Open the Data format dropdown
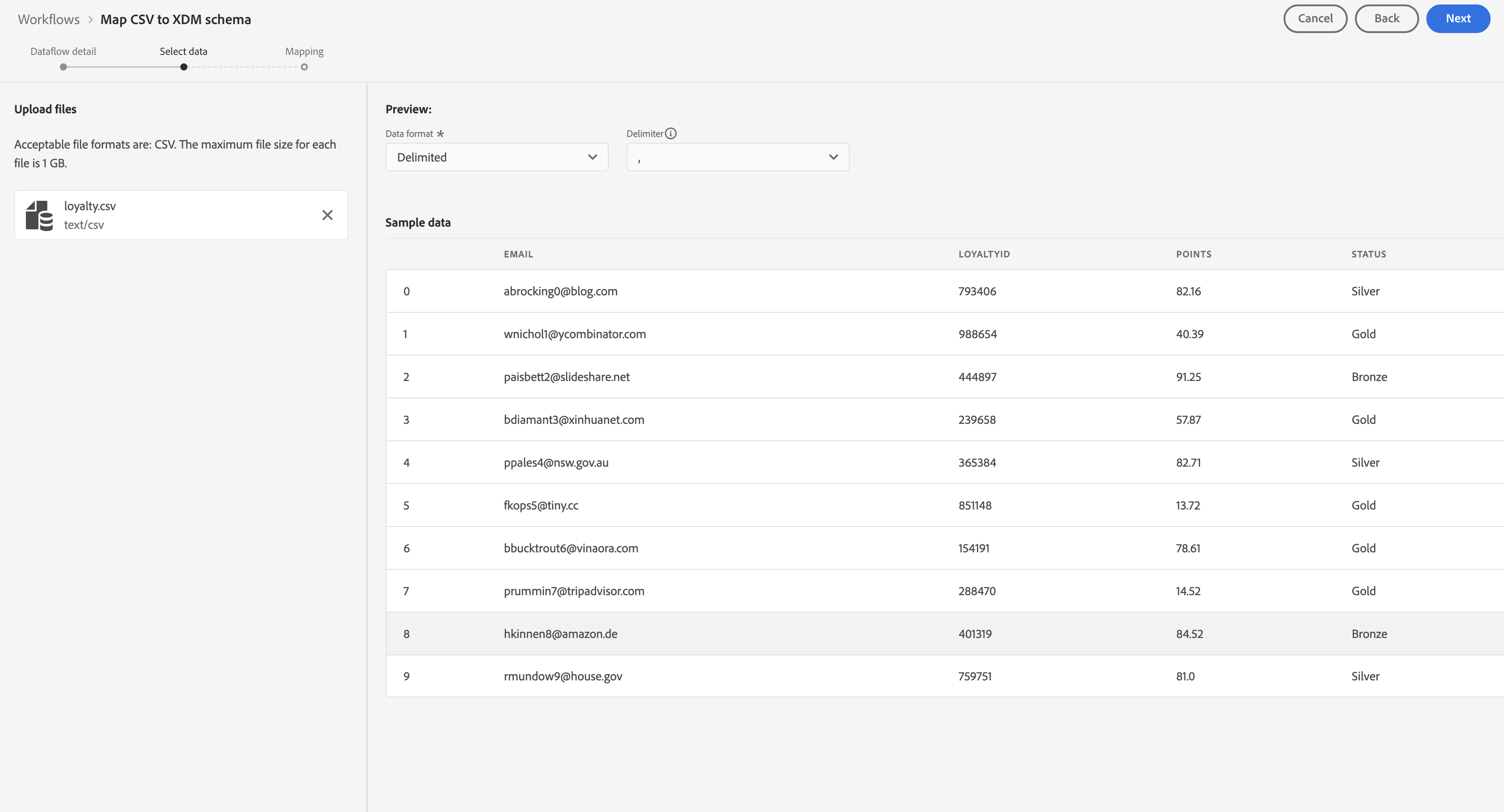Viewport: 1504px width, 812px height. point(496,157)
